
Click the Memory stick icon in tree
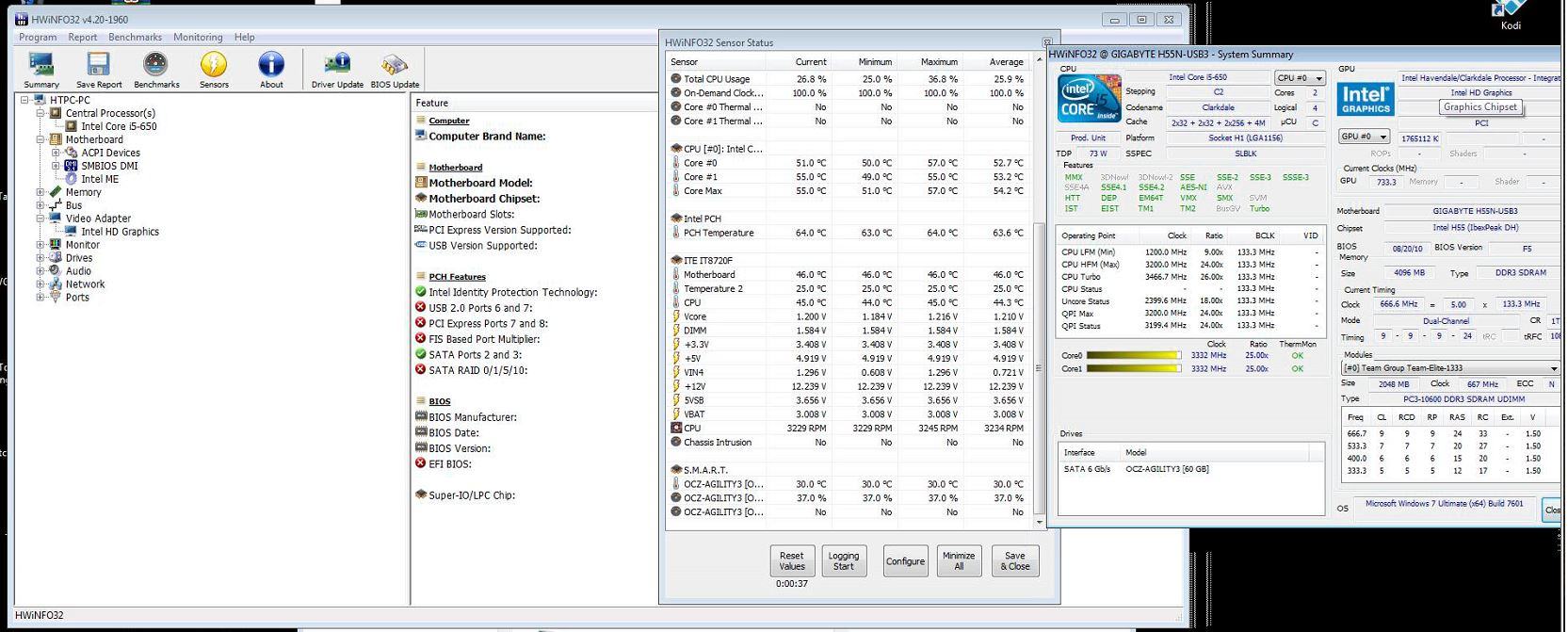pos(56,192)
